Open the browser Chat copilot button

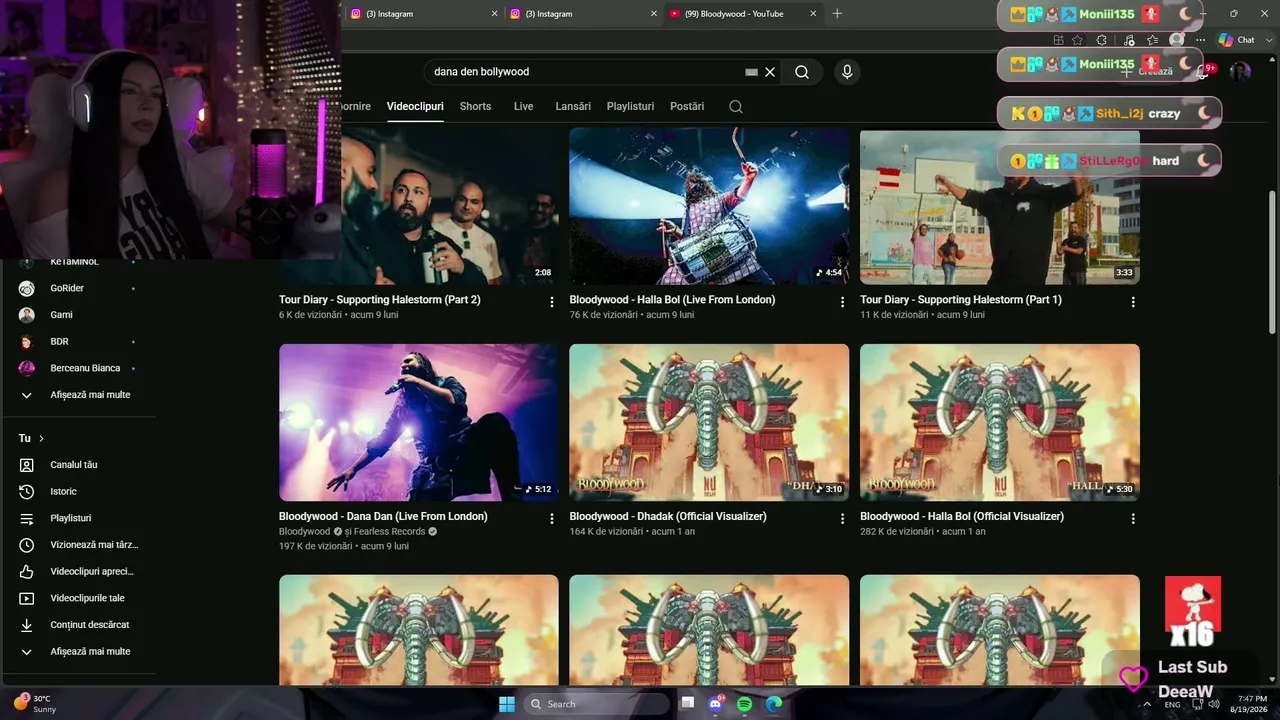coord(1237,40)
